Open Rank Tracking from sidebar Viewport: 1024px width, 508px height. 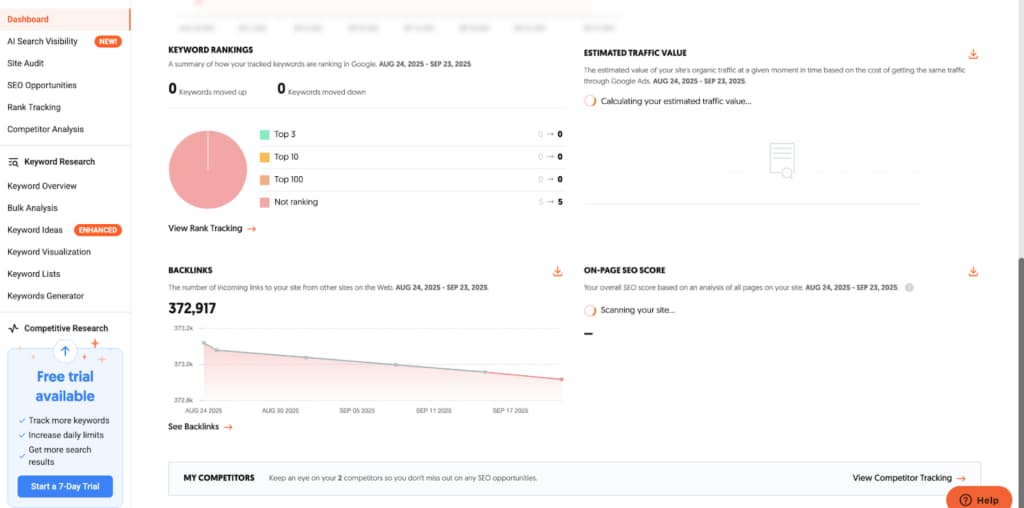pyautogui.click(x=34, y=107)
